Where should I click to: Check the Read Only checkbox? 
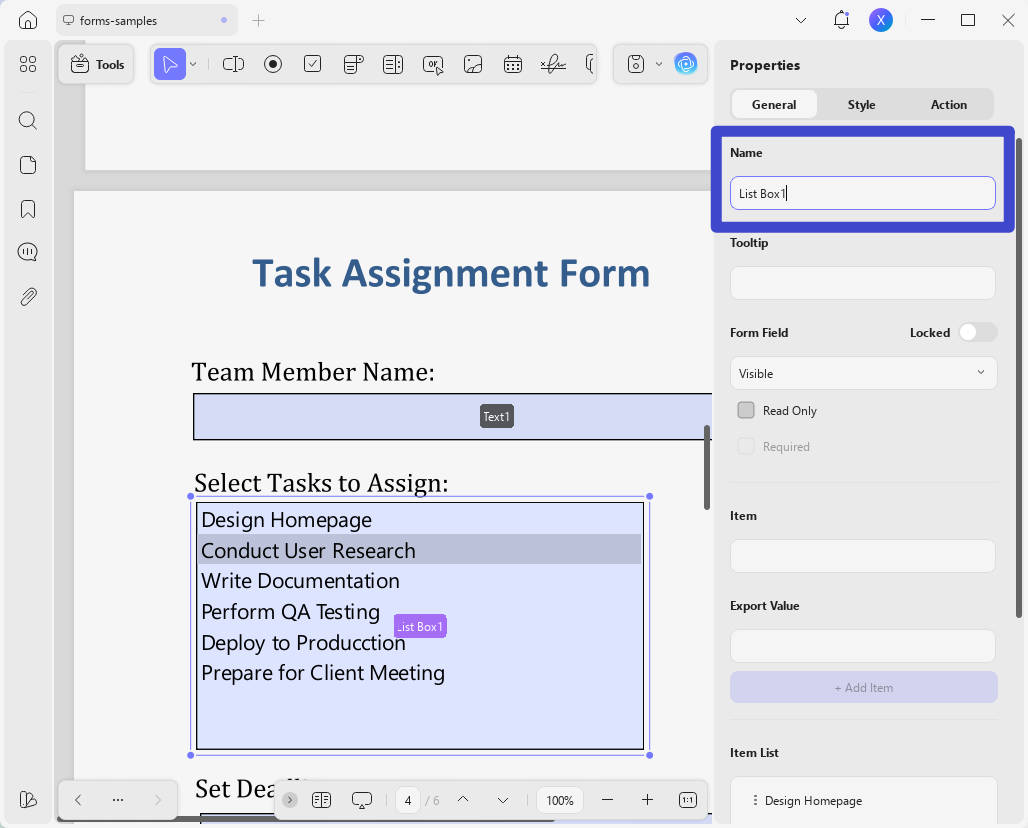click(x=745, y=410)
